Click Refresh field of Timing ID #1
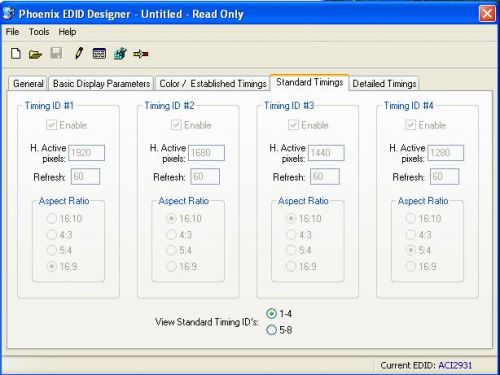The image size is (500, 375). pyautogui.click(x=85, y=177)
